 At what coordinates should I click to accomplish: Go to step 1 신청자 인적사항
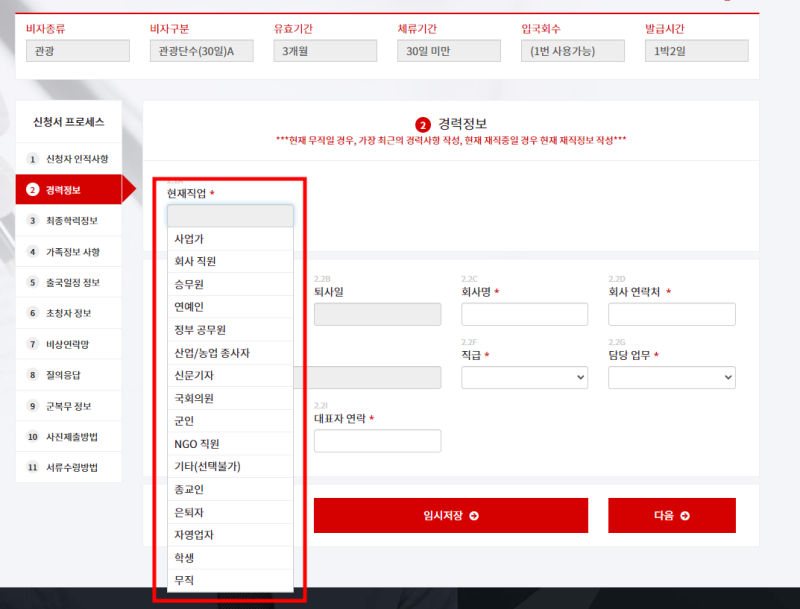68,159
